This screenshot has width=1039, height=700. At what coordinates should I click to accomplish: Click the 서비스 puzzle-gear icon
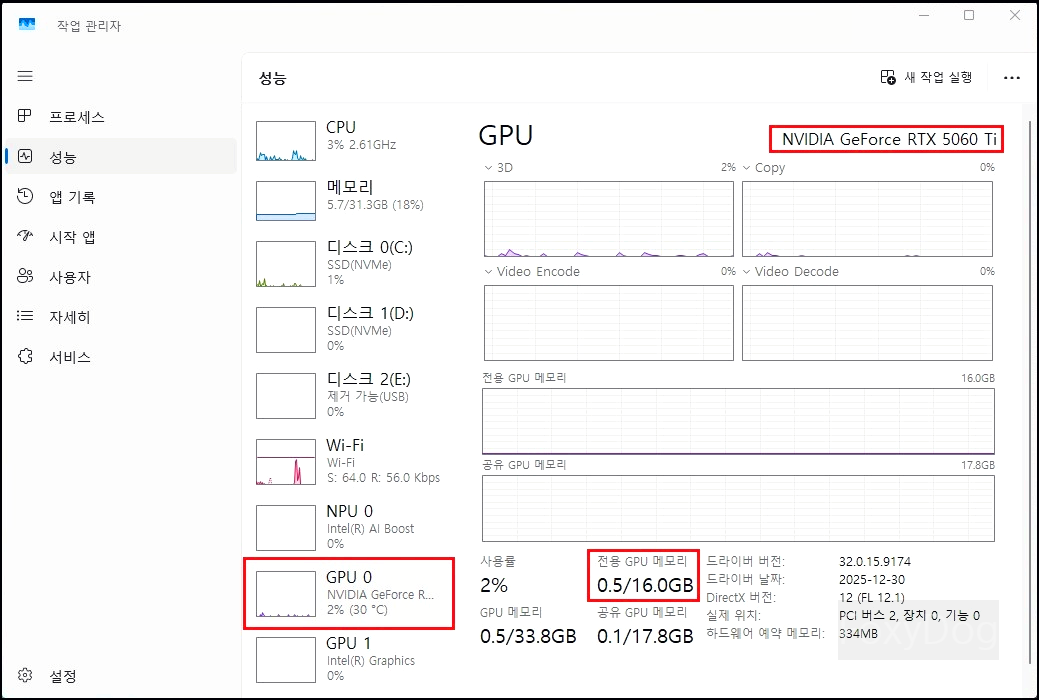pos(25,356)
